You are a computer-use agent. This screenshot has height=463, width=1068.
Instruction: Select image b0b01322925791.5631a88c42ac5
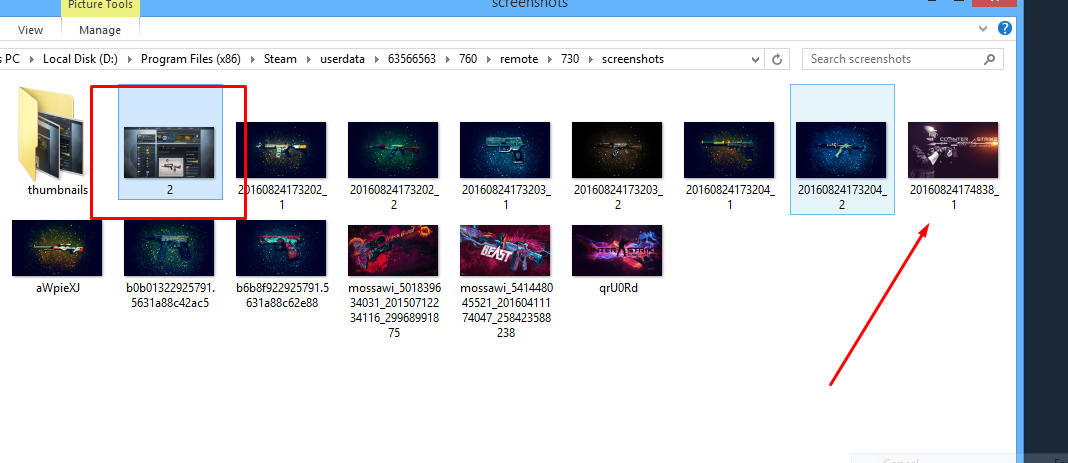coord(169,248)
